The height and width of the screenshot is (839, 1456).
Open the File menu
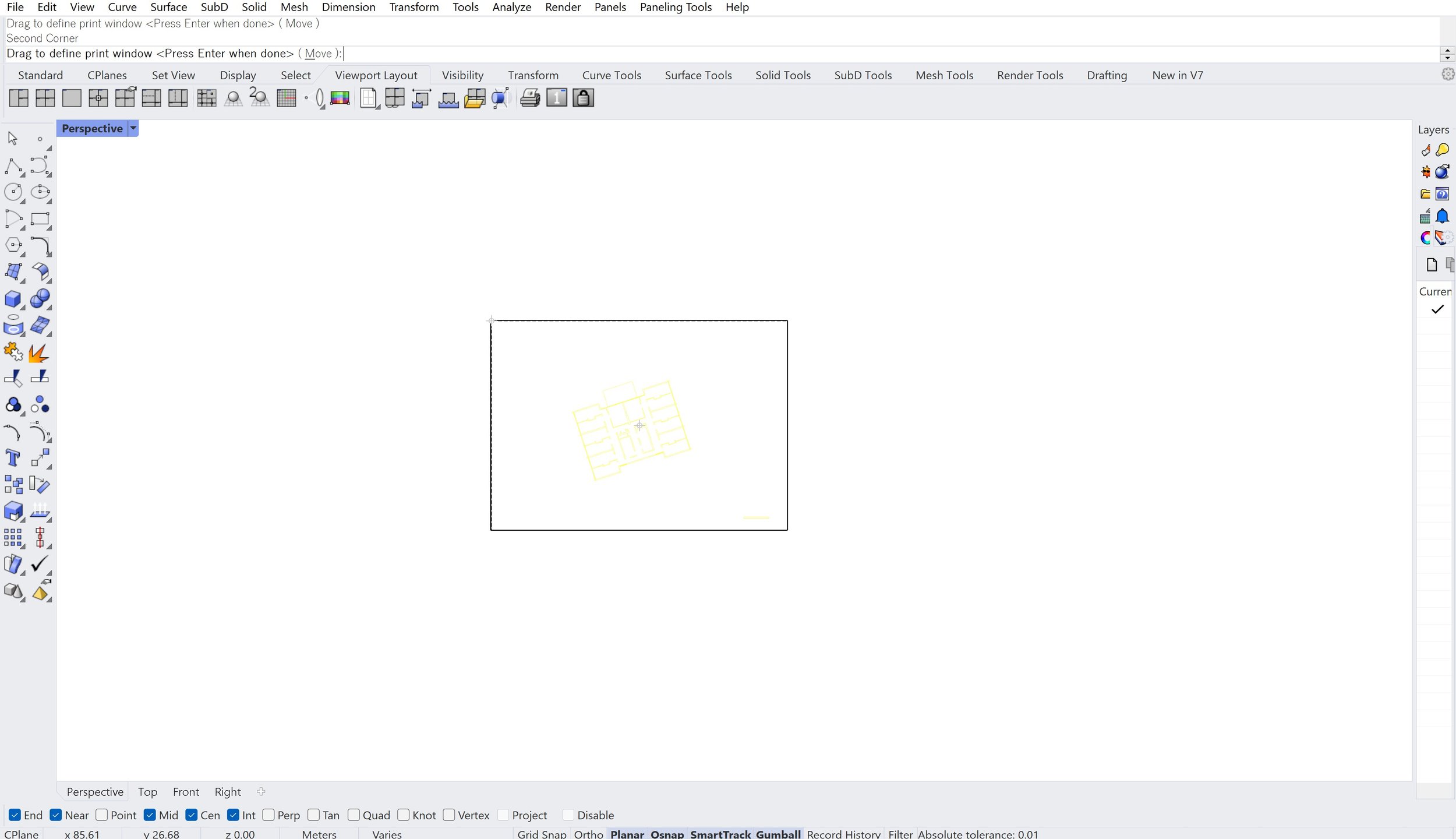15,7
